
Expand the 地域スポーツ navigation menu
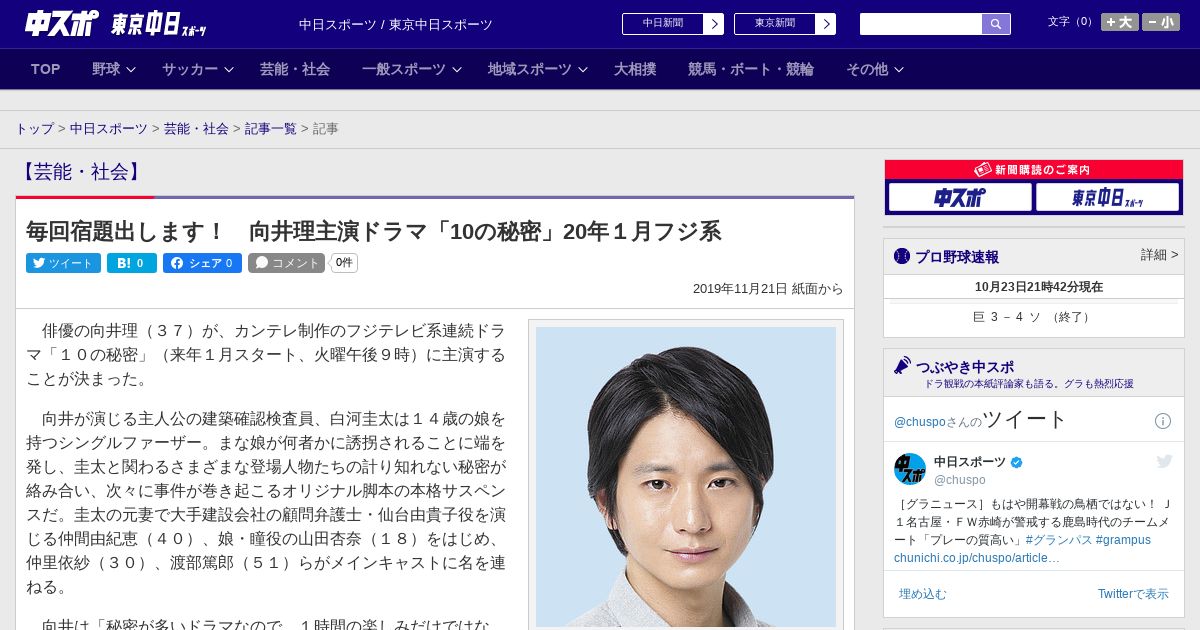538,69
